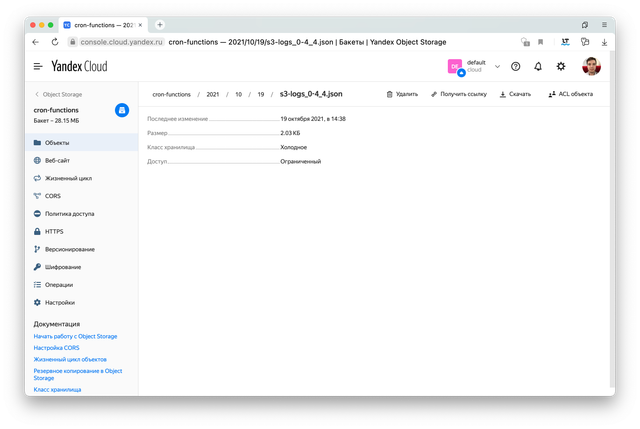Open Шифрование sidebar item
The width and height of the screenshot is (640, 429).
(x=62, y=267)
